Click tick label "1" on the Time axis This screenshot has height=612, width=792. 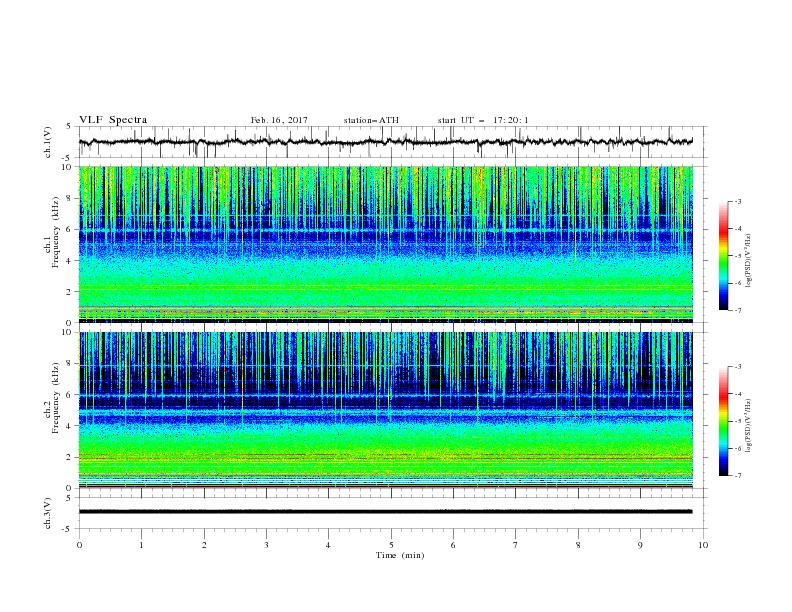tap(141, 545)
